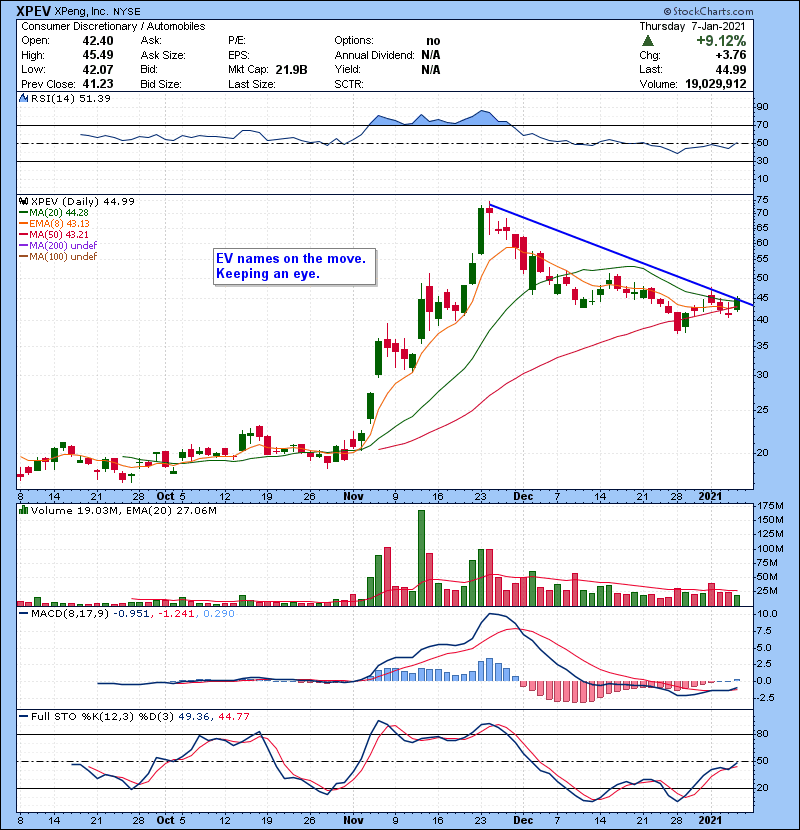Click the High value 45.49
Image resolution: width=800 pixels, height=830 pixels.
pyautogui.click(x=98, y=55)
